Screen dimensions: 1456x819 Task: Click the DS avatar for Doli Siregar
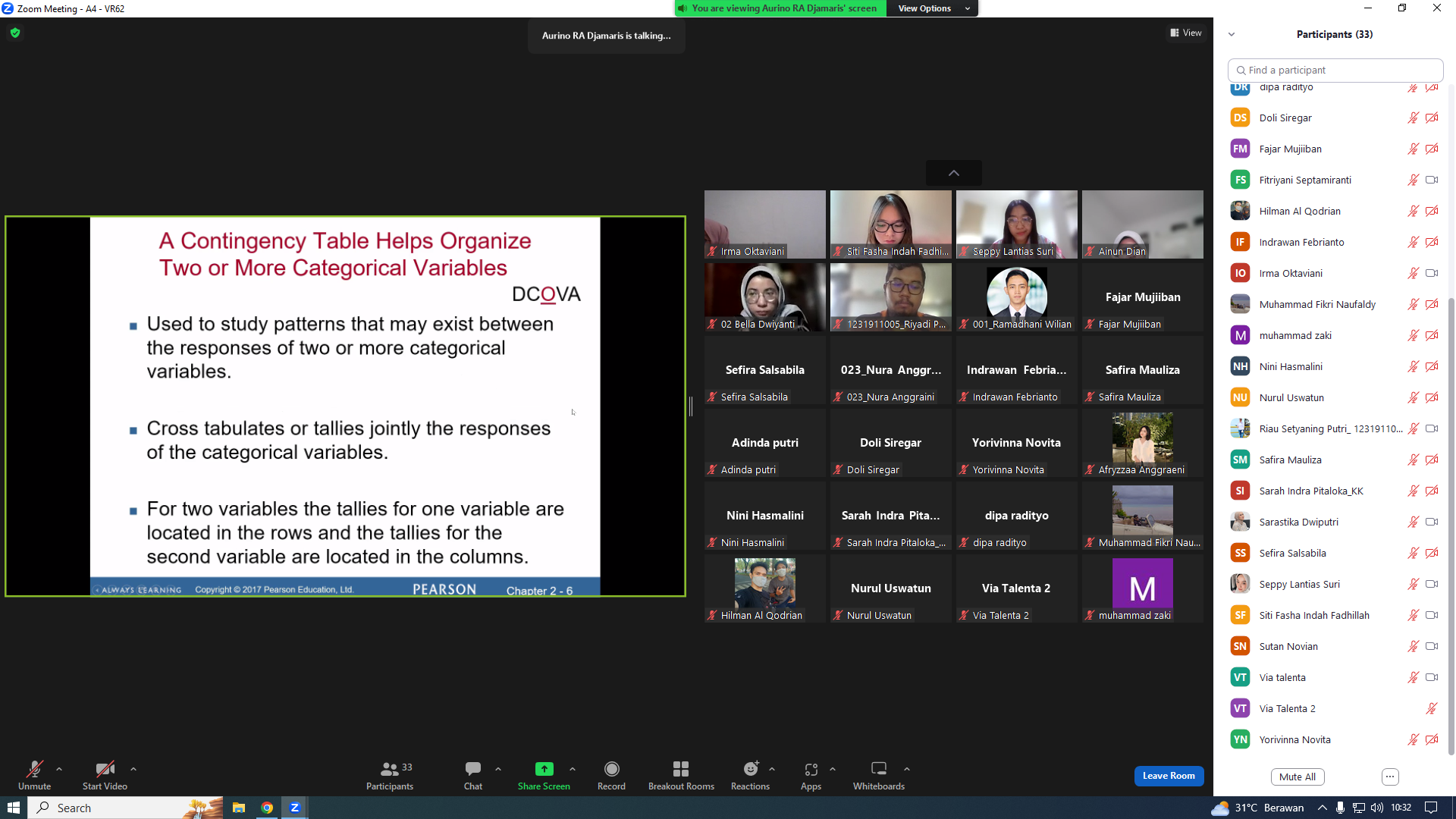tap(1240, 118)
